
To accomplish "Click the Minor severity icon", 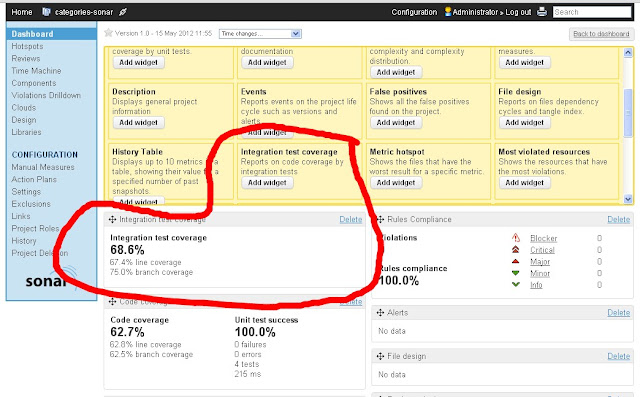I will pyautogui.click(x=516, y=273).
